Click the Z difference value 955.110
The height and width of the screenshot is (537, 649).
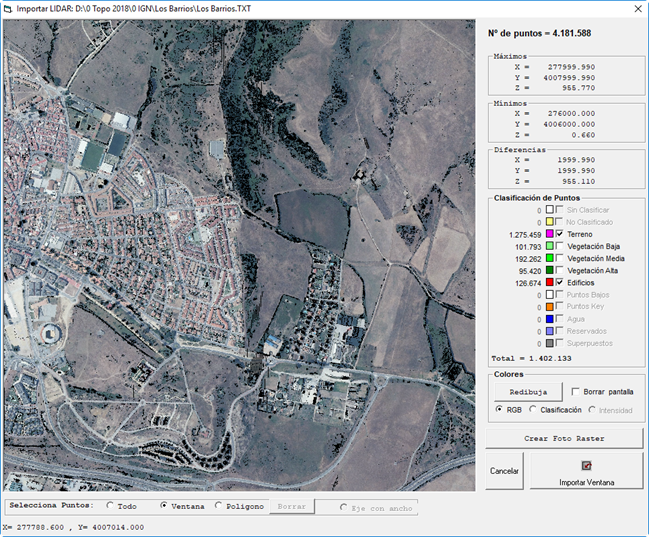[x=578, y=181]
